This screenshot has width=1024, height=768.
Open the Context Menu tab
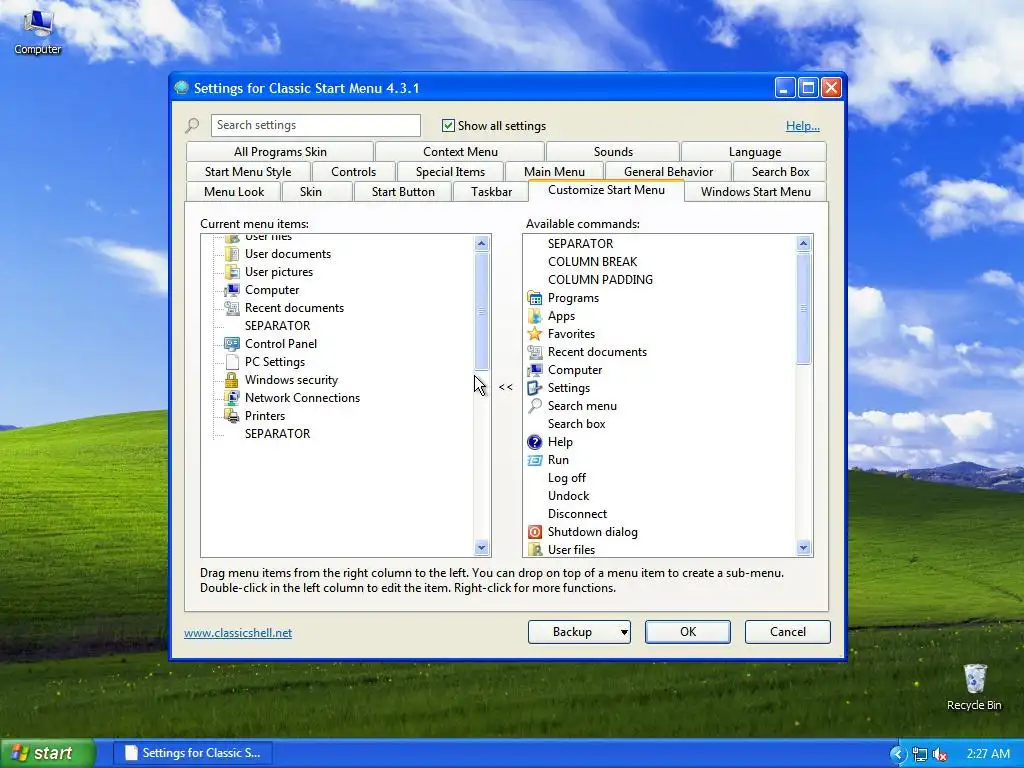tap(460, 152)
